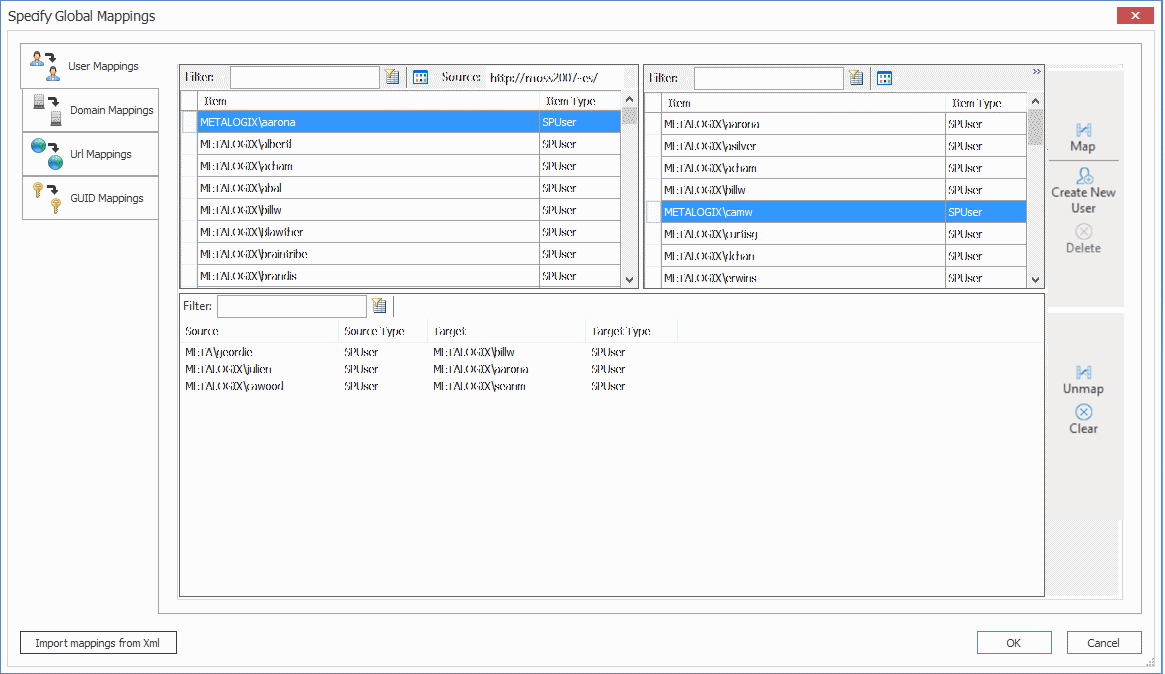Screen dimensions: 1165x674
Task: Open the column chooser icon beside source filter
Action: click(x=420, y=77)
